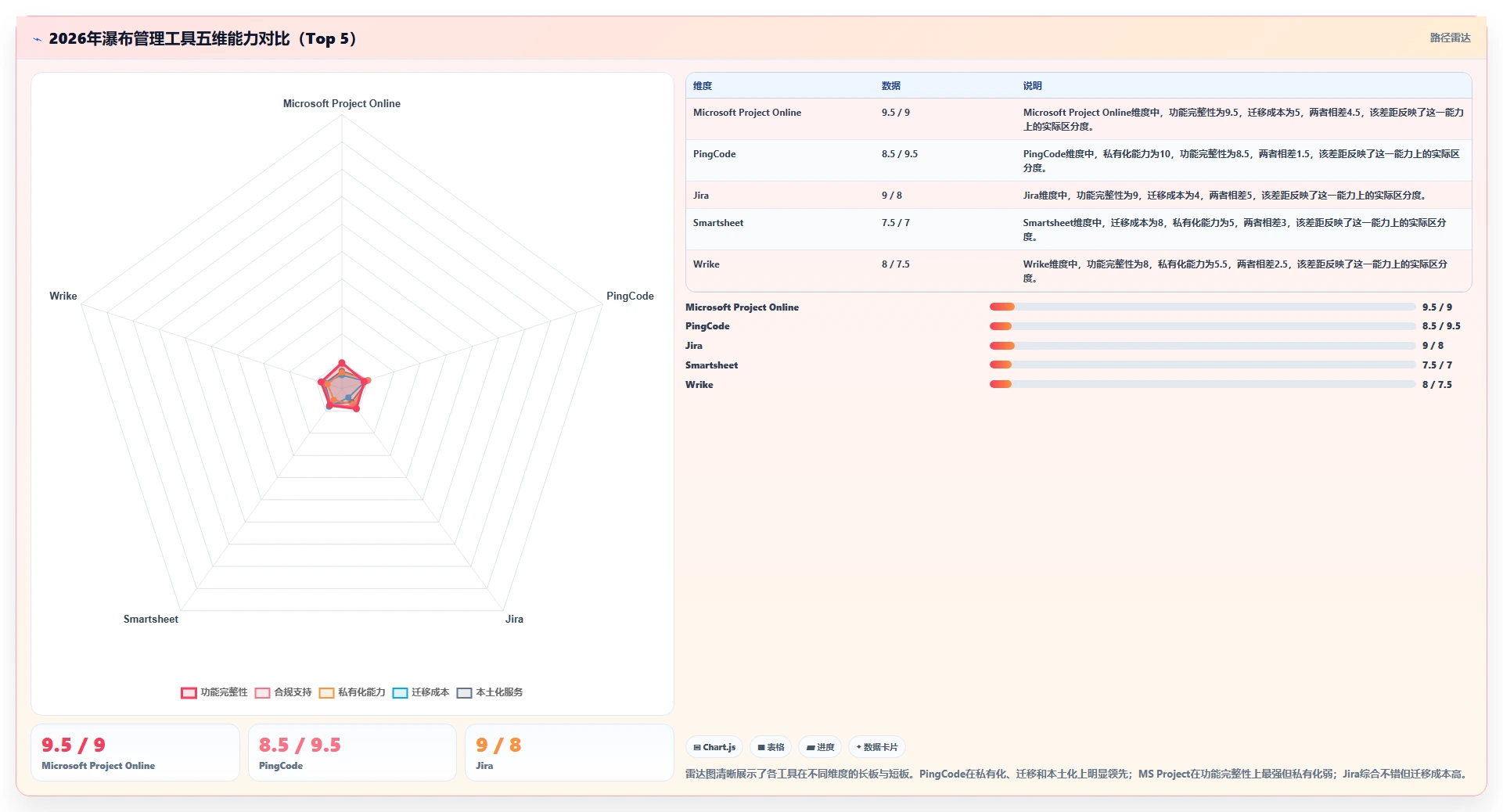This screenshot has width=1503, height=812.
Task: Toggle the 私有化能力 legend series
Action: (352, 692)
